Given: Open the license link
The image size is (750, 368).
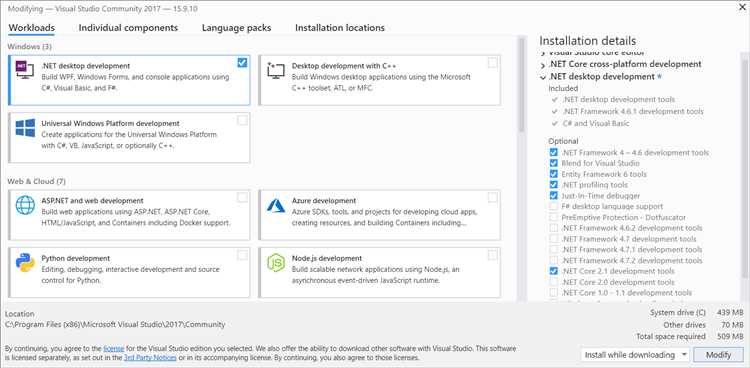Looking at the screenshot, I should coord(114,348).
